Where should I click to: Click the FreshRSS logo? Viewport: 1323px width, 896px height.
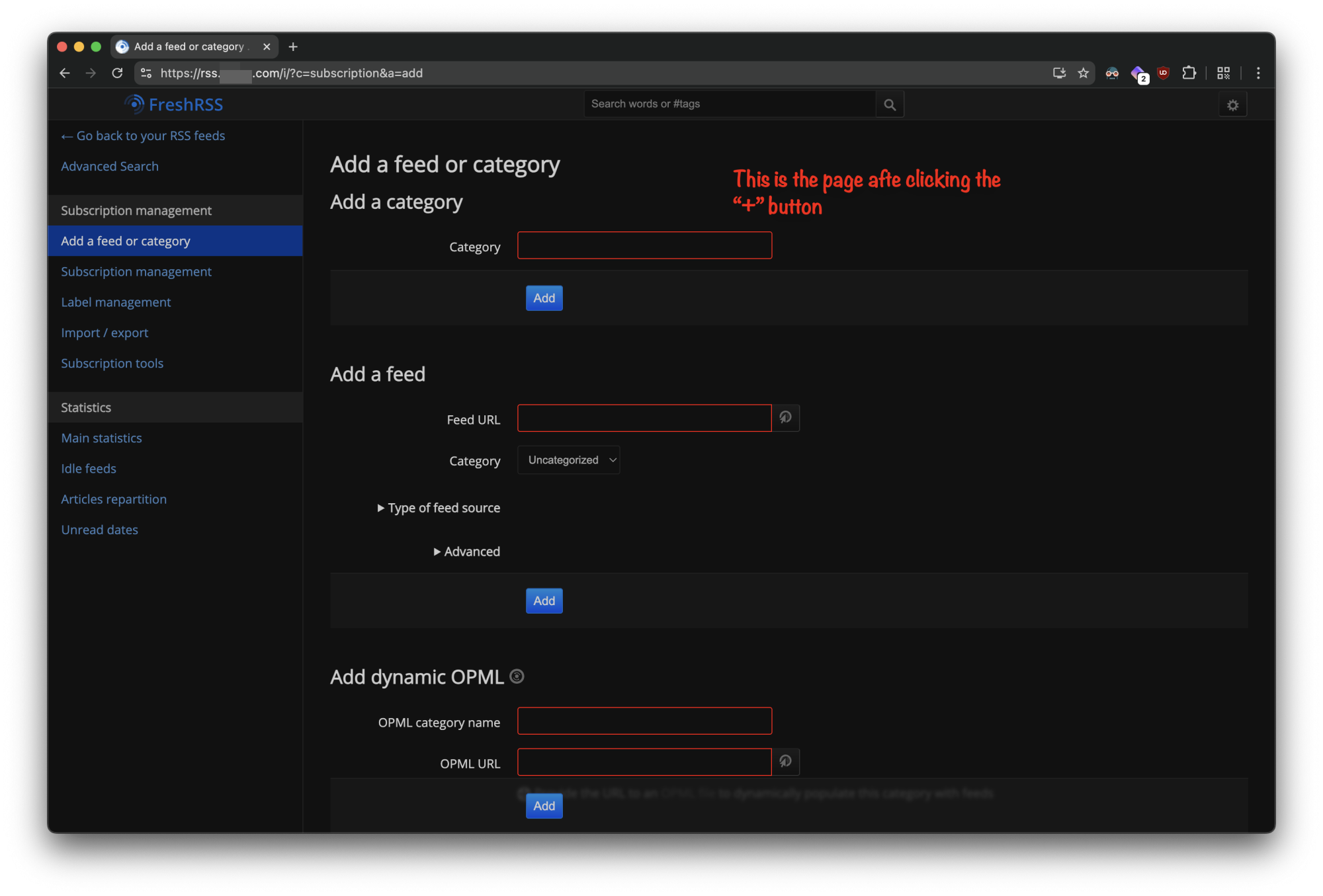pos(174,104)
